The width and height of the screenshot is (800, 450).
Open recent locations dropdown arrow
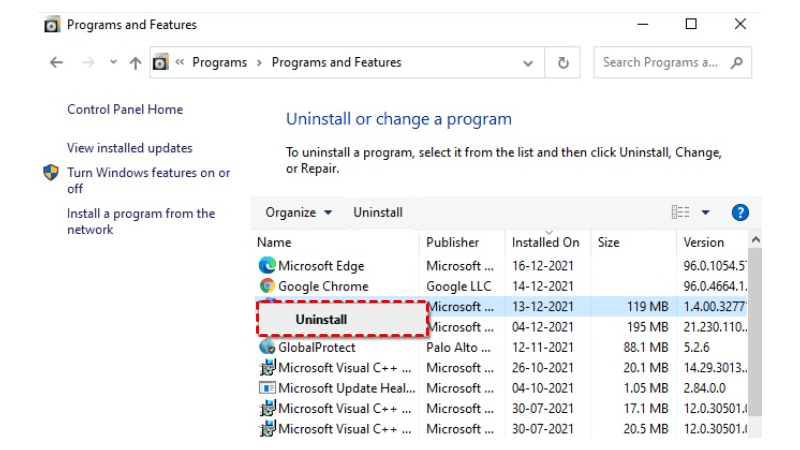(113, 62)
